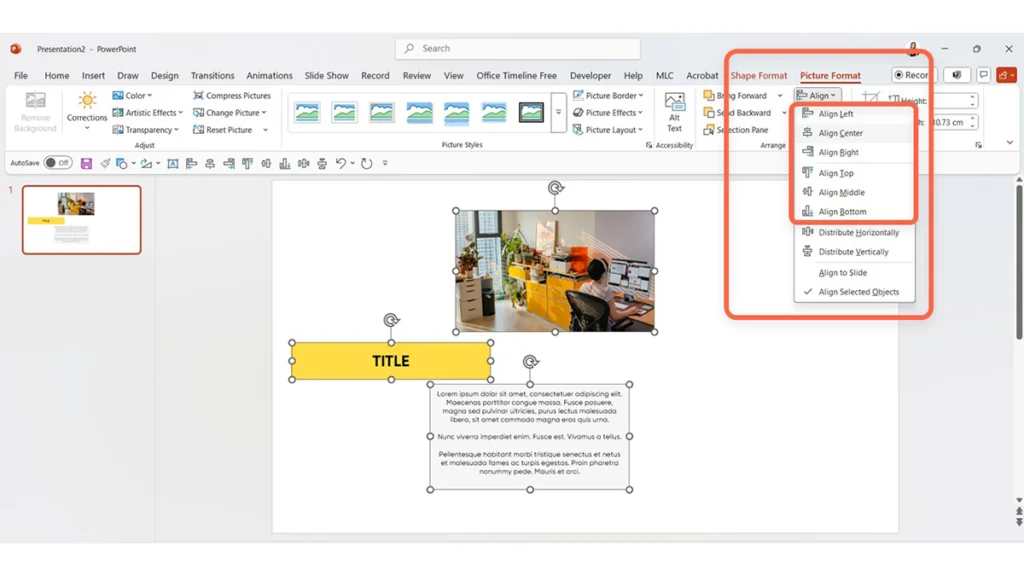Screen dimensions: 1024x576
Task: Open Customize Quick Access Toolbar dropdown
Action: pyautogui.click(x=385, y=163)
